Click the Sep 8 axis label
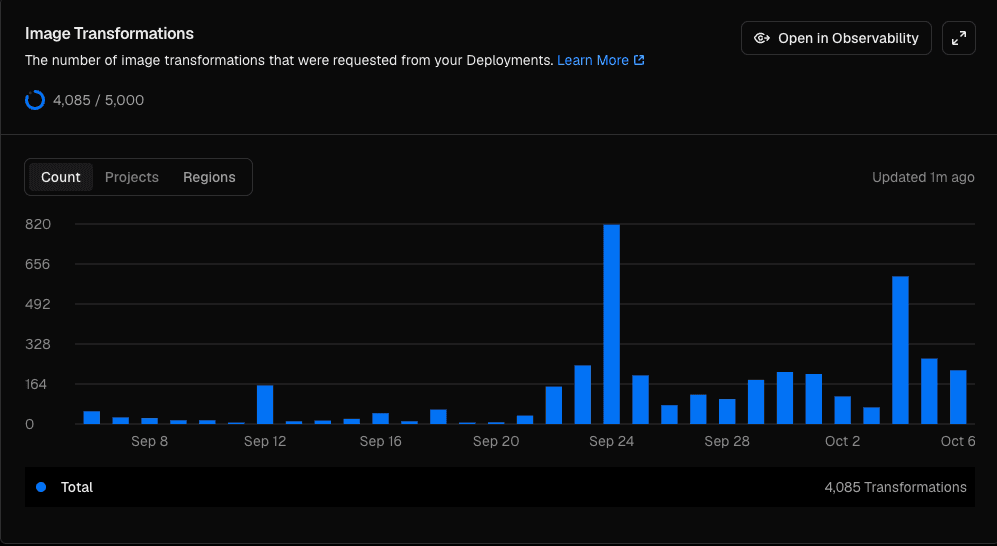Viewport: 997px width, 546px height. click(149, 441)
